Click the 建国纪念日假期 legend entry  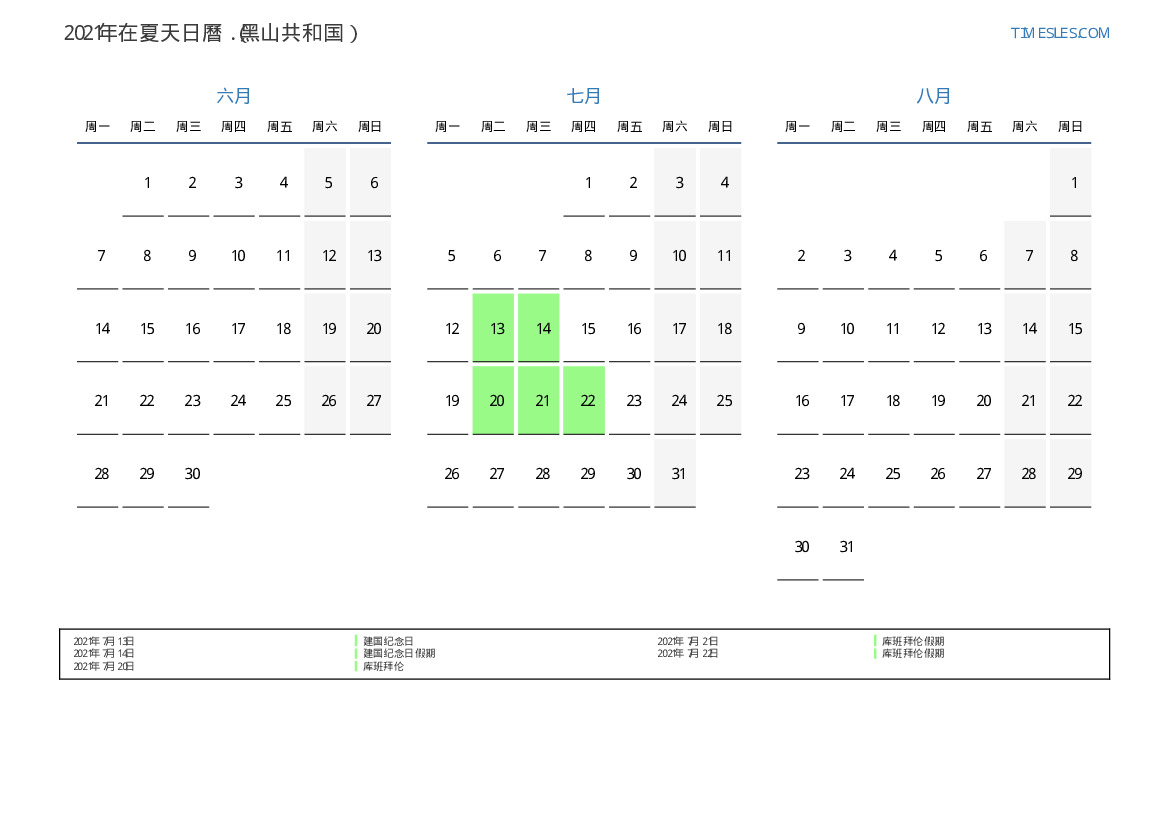399,653
